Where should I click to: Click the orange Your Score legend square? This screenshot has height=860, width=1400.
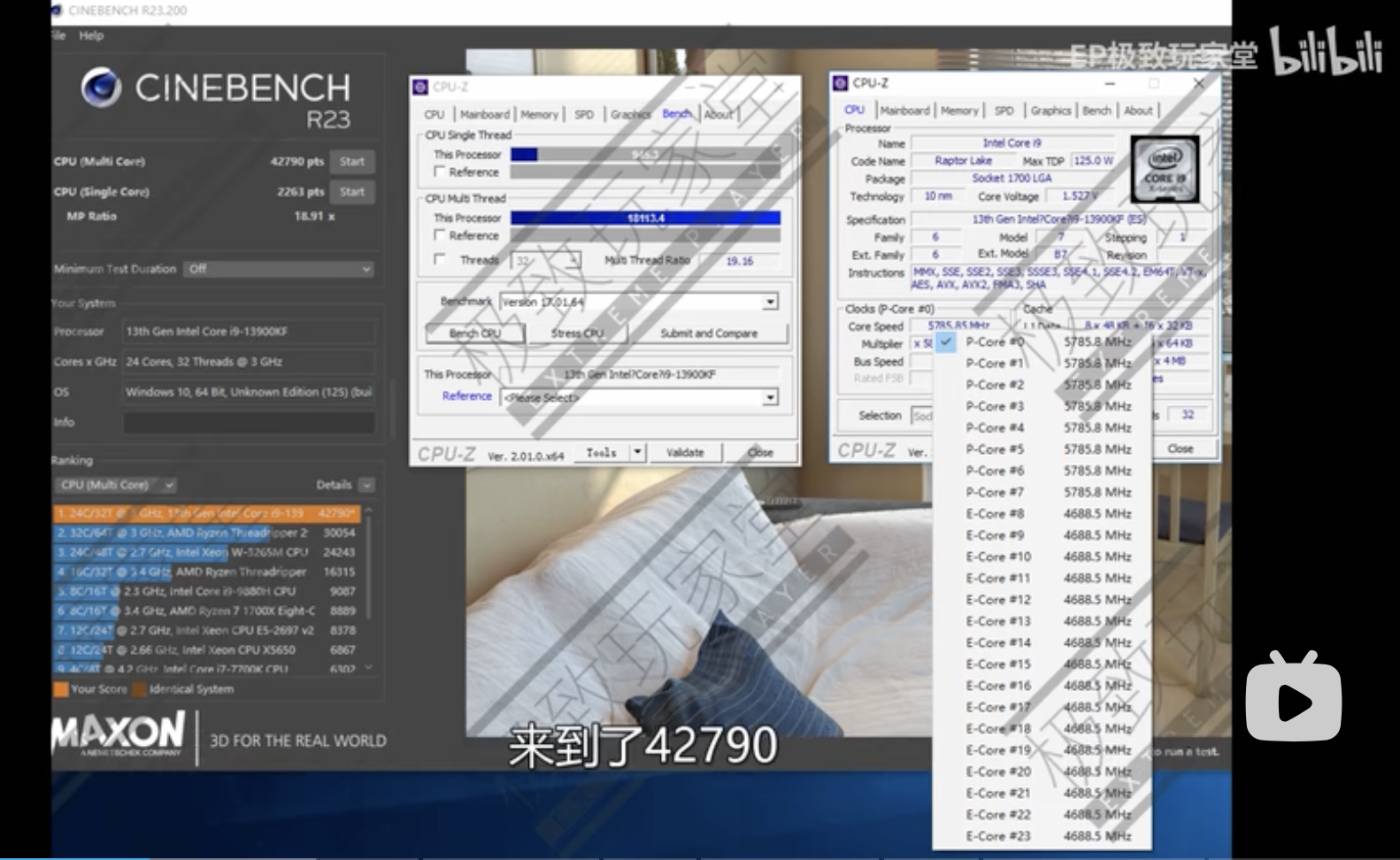[x=60, y=689]
